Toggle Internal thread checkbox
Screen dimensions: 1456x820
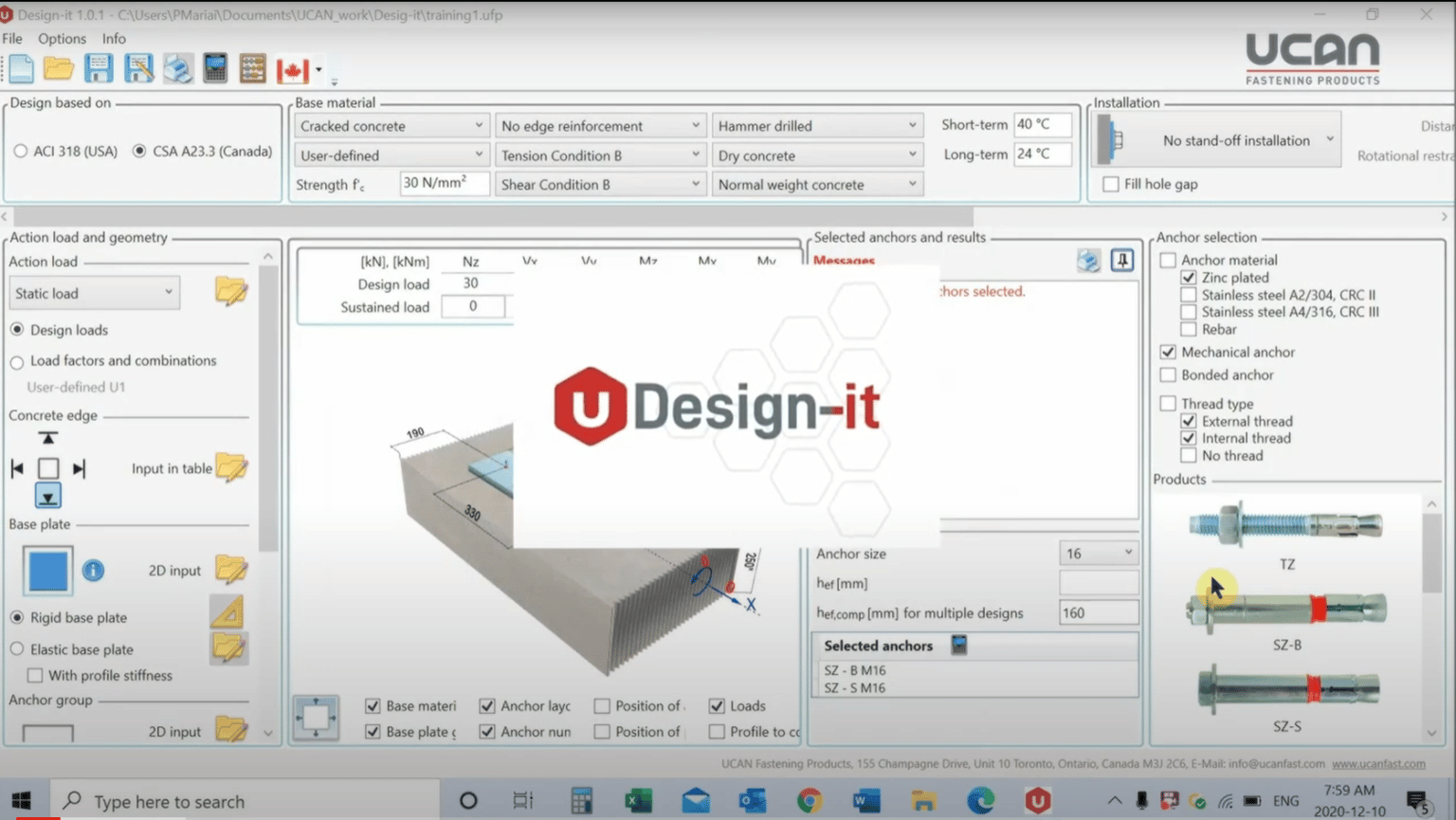click(1189, 438)
